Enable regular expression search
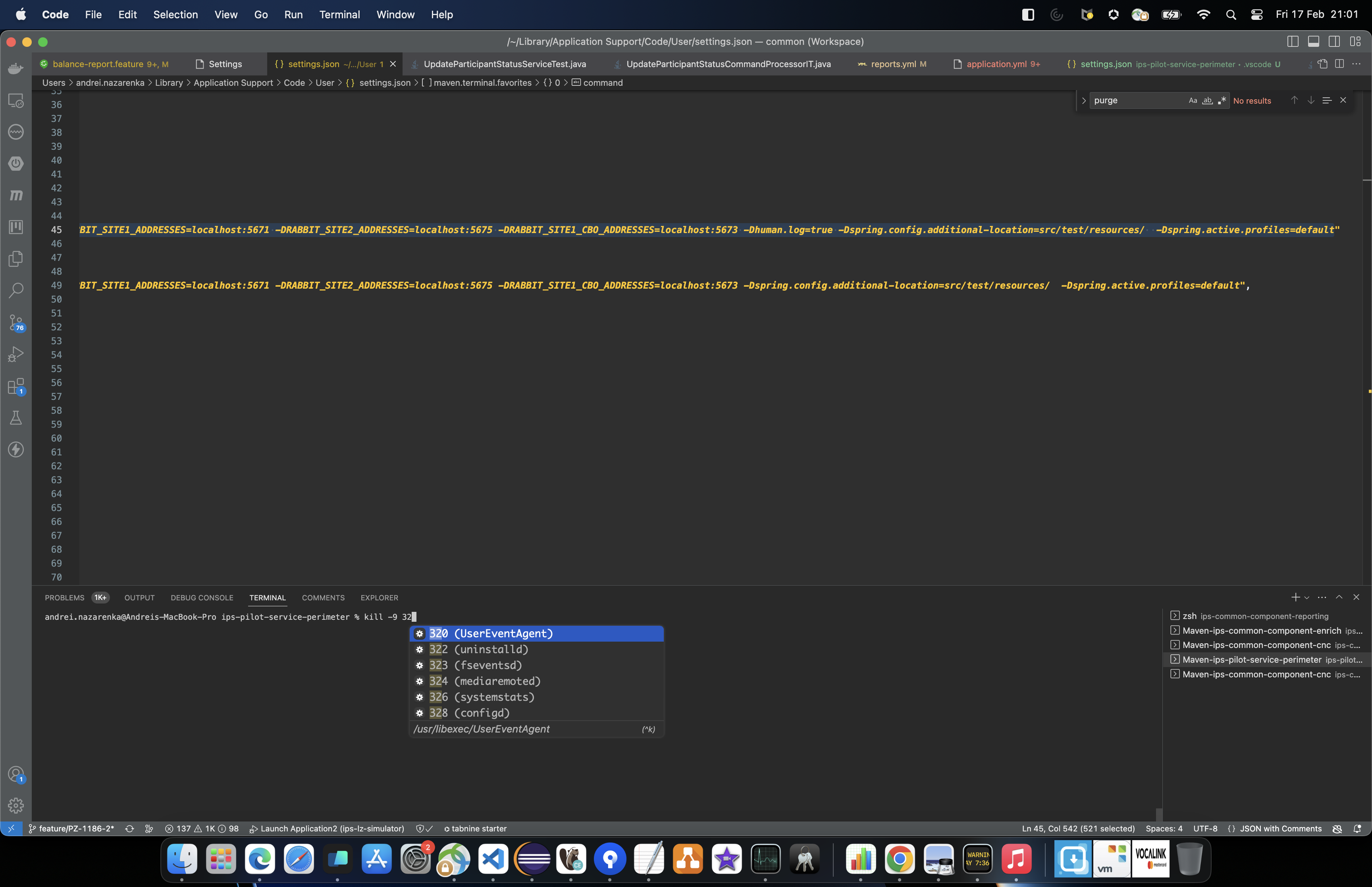Screen dimensions: 1372x887 coord(1223,100)
